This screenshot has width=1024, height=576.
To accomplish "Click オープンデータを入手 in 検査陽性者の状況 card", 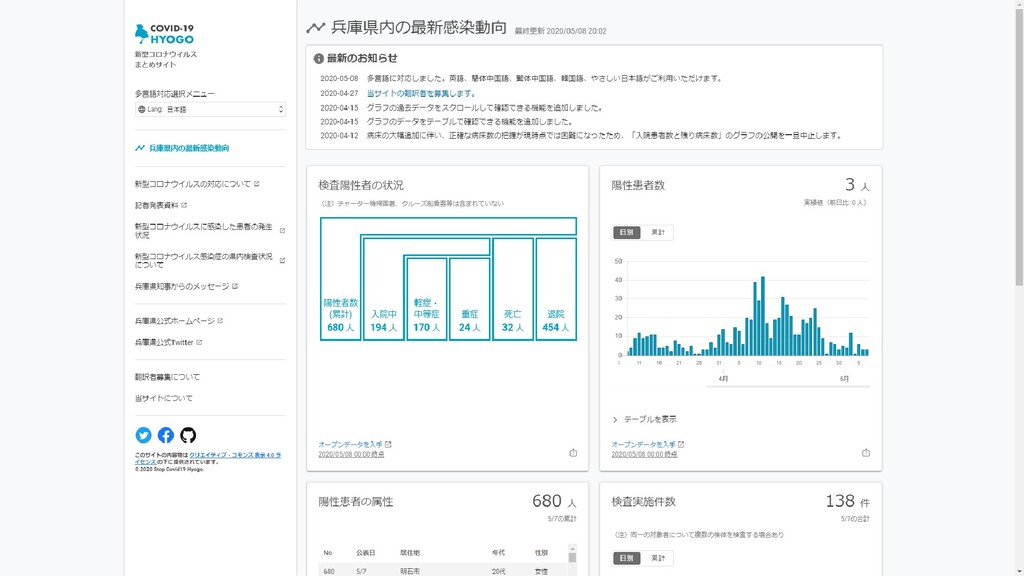I will (355, 444).
